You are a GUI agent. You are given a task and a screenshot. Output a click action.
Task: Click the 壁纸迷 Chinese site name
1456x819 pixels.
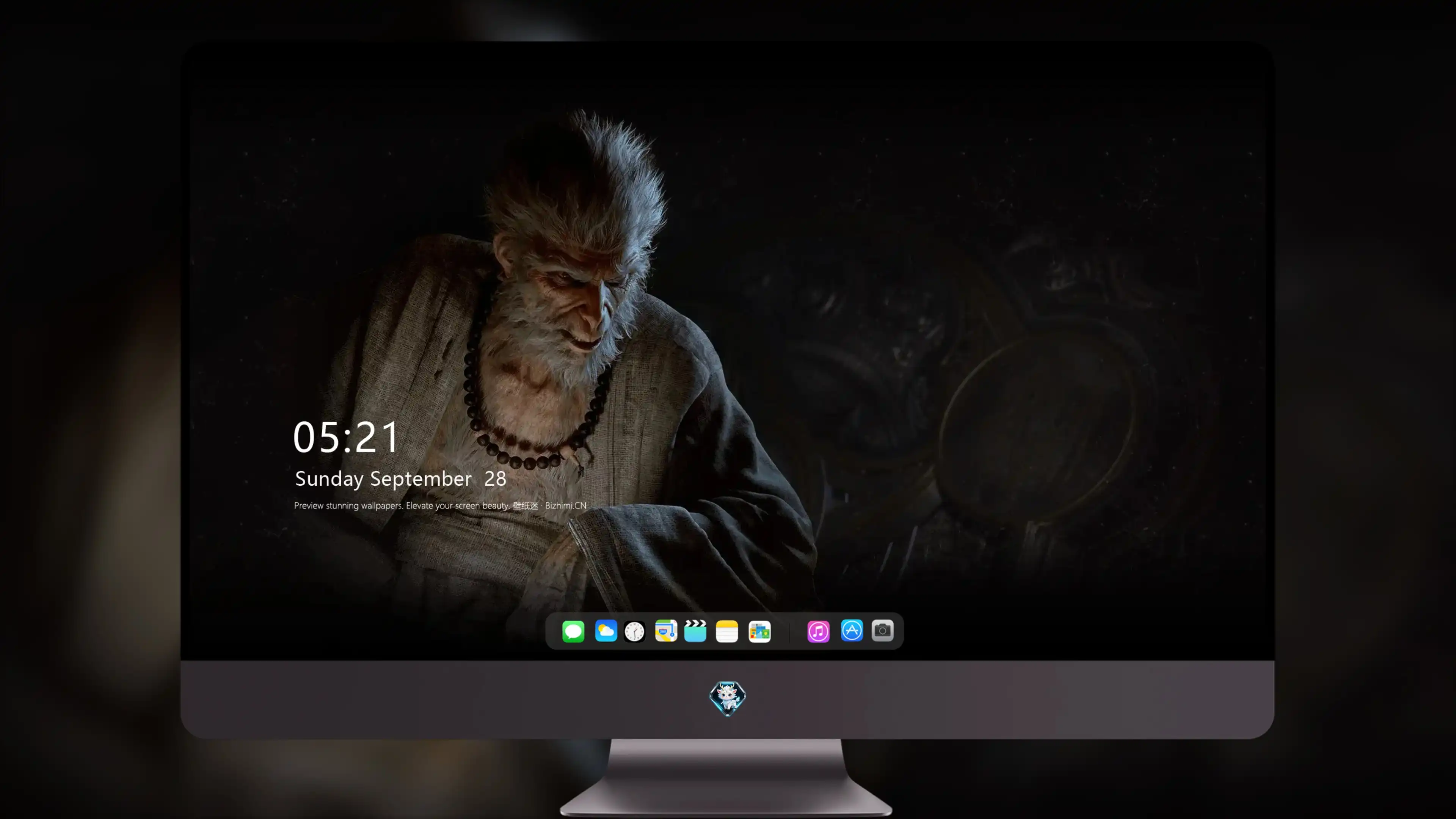click(526, 505)
